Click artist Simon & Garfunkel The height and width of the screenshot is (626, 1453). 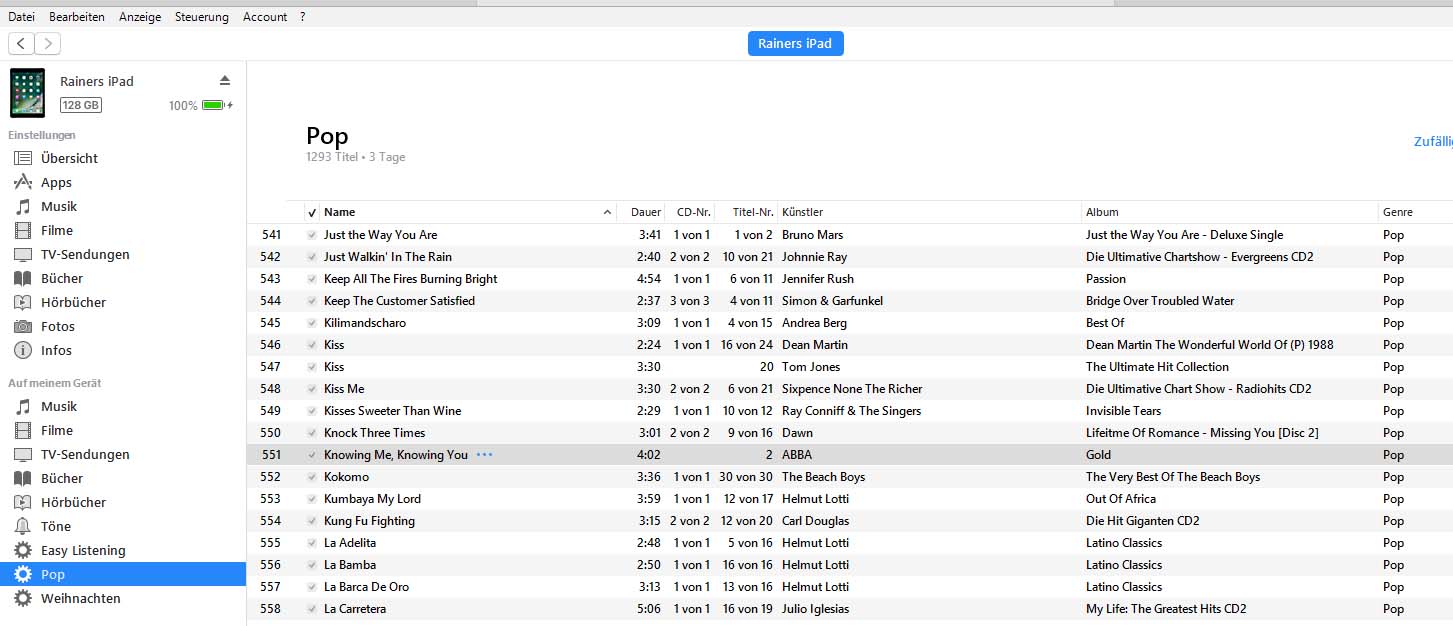[832, 301]
